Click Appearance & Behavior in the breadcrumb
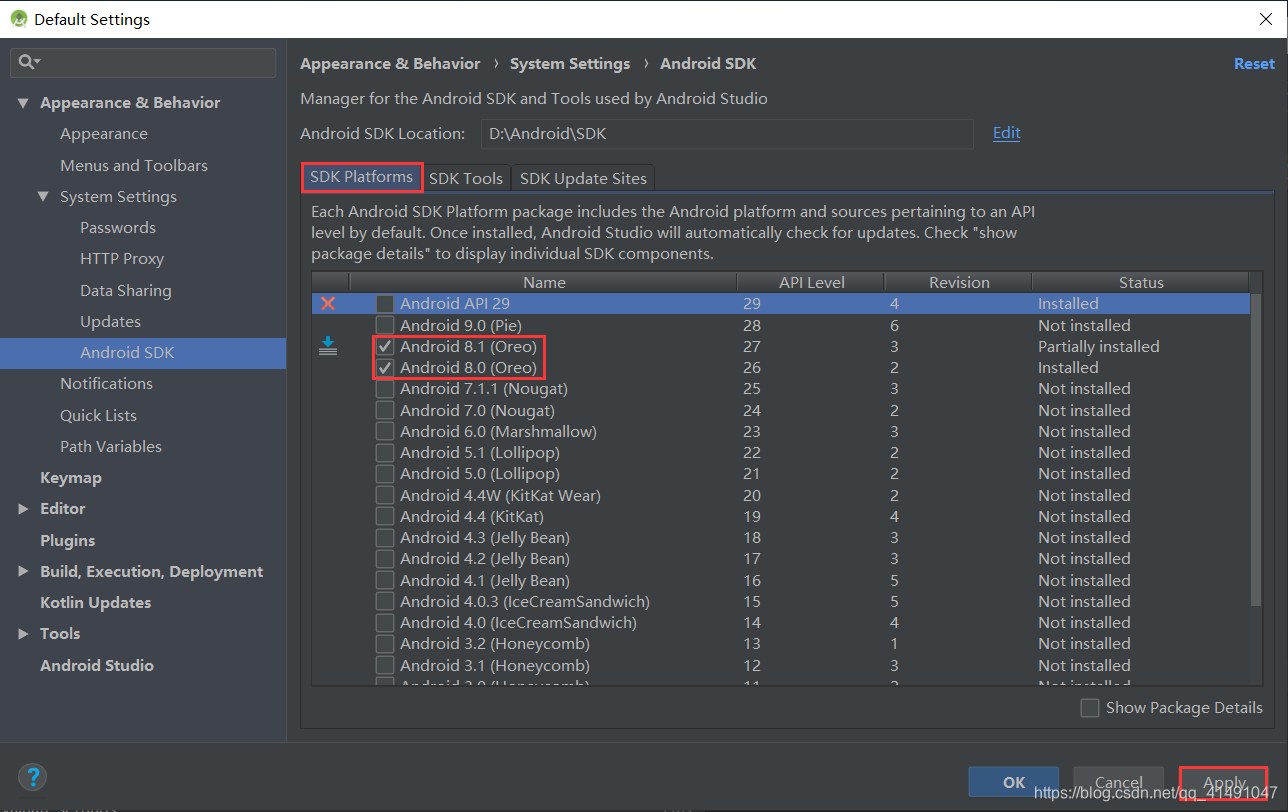Viewport: 1288px width, 812px height. coord(390,63)
